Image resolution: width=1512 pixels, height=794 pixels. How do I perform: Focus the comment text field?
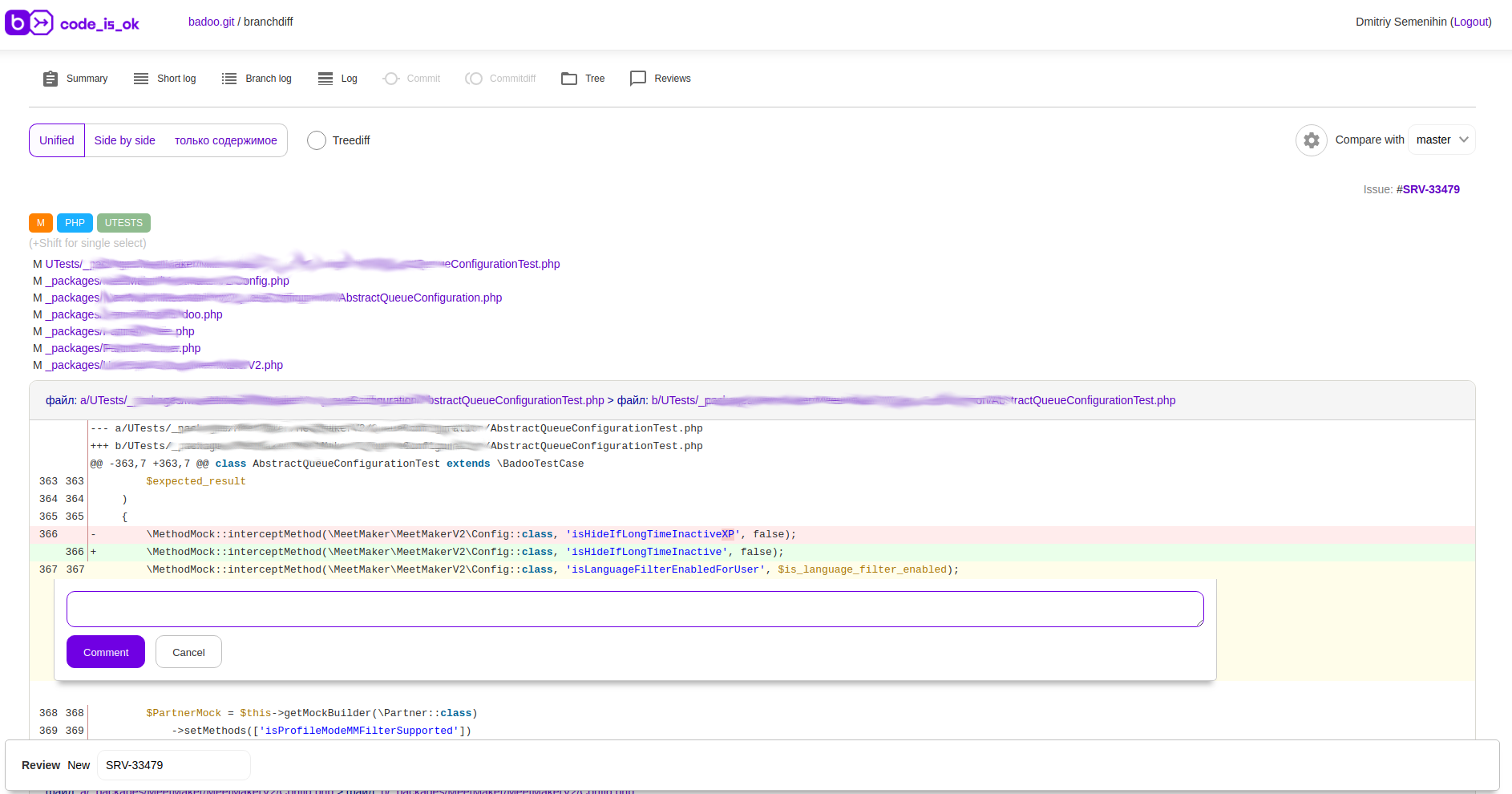635,610
